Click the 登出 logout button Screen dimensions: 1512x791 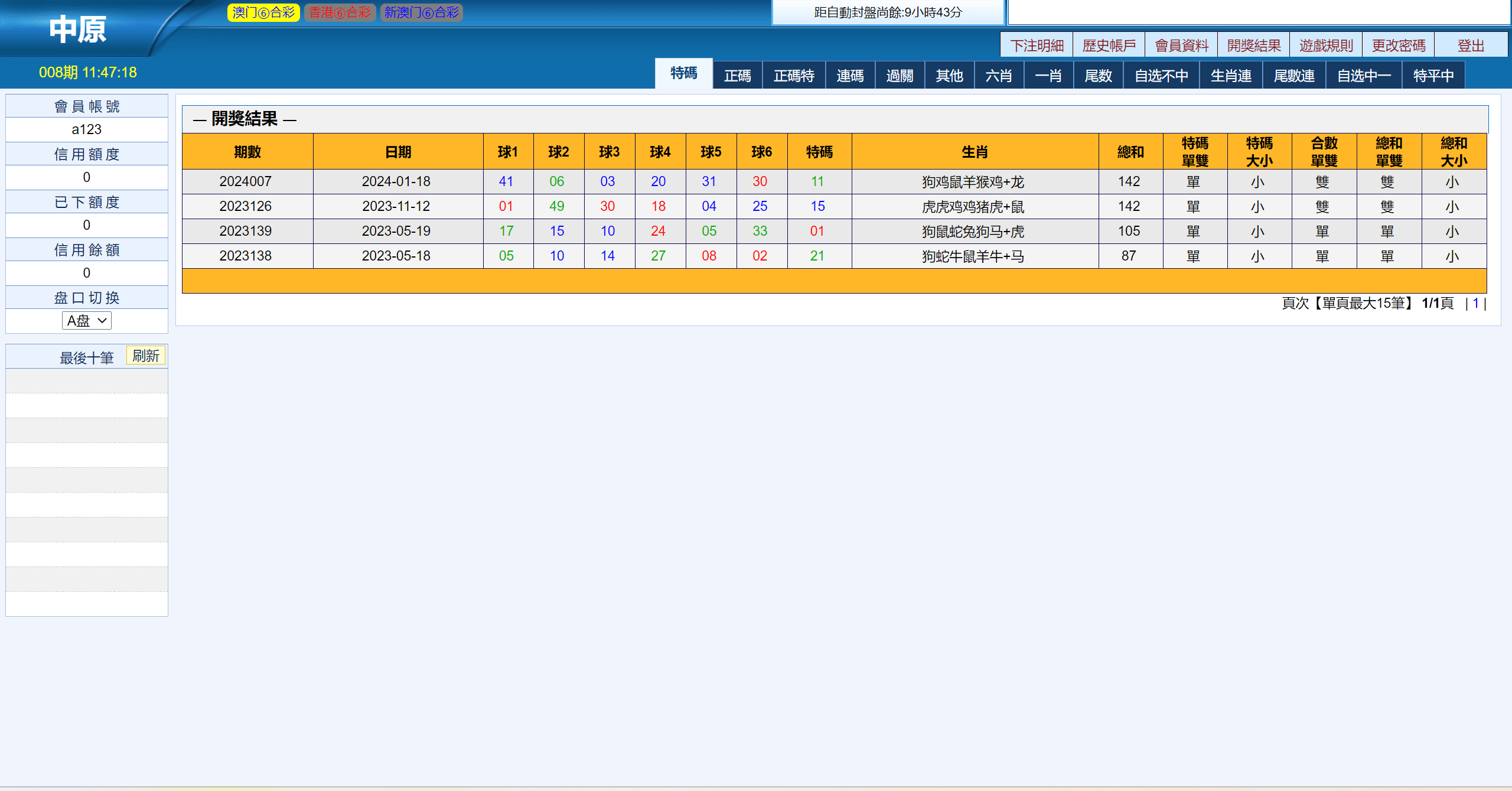[1471, 45]
